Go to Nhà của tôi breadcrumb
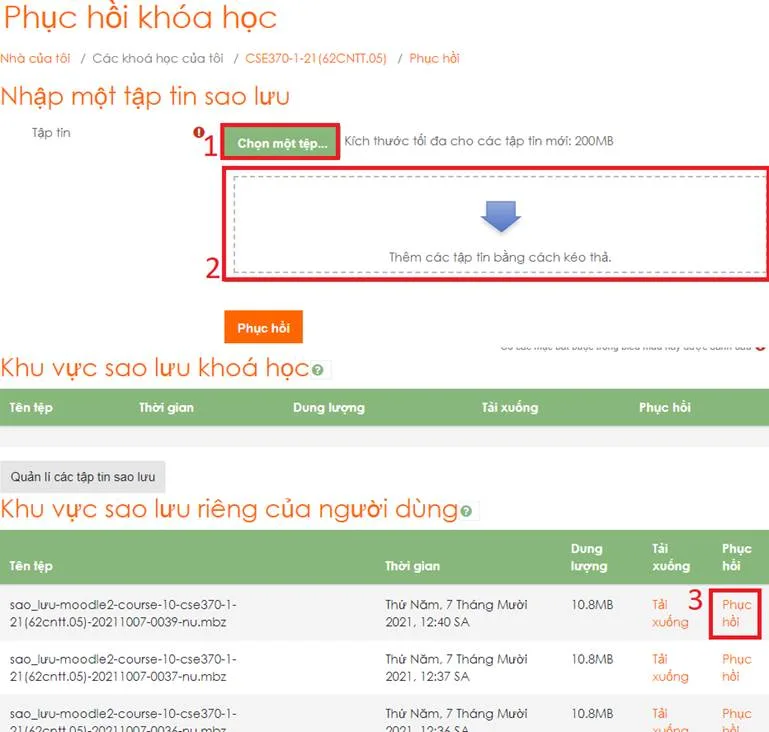769x732 pixels. coord(35,58)
